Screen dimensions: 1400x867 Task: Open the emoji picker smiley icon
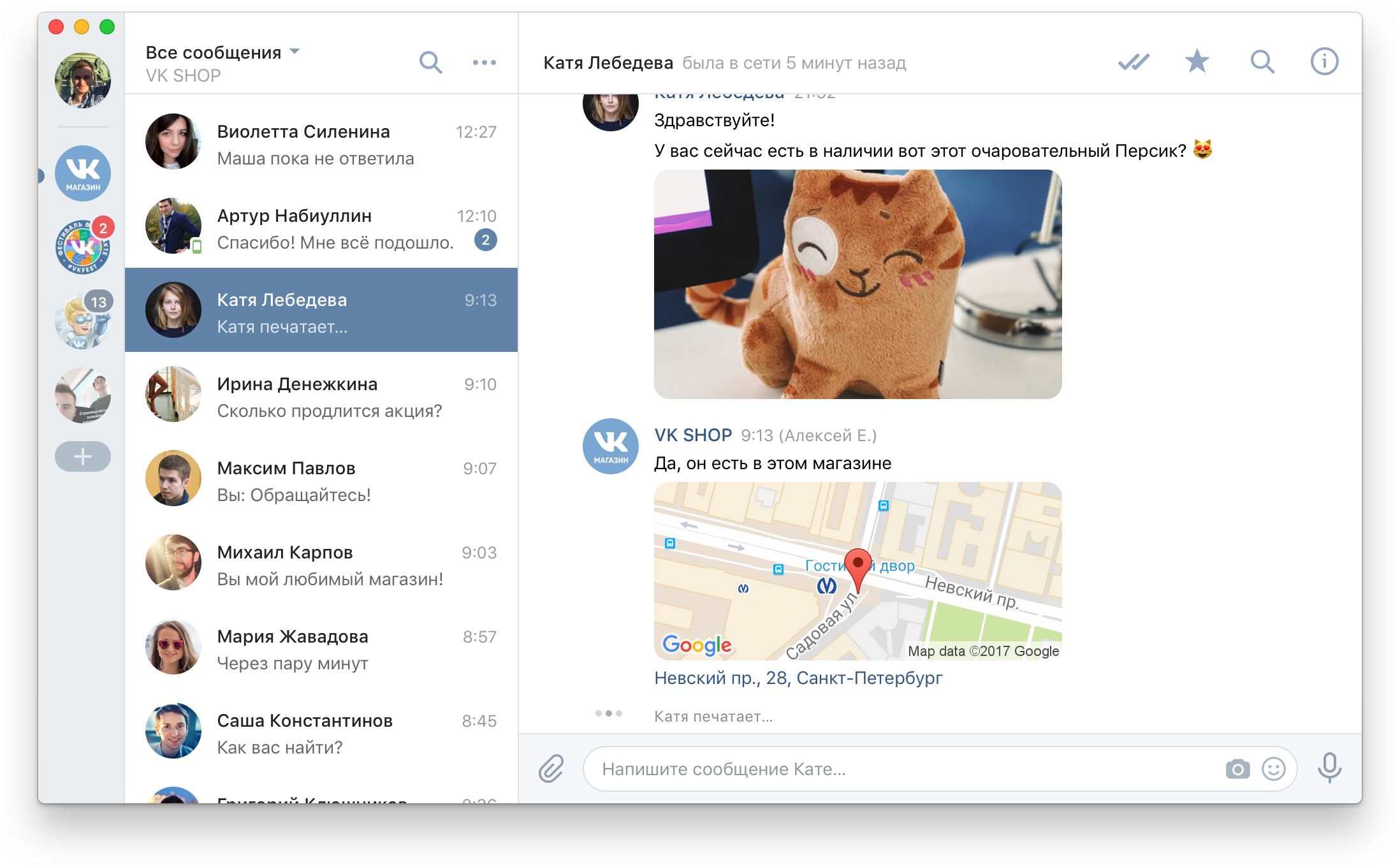(x=1274, y=769)
